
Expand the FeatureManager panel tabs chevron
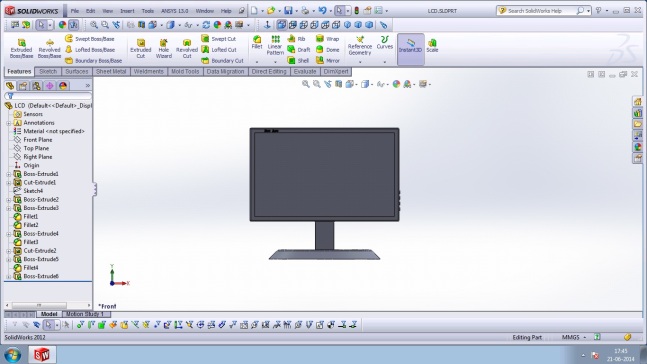click(87, 86)
